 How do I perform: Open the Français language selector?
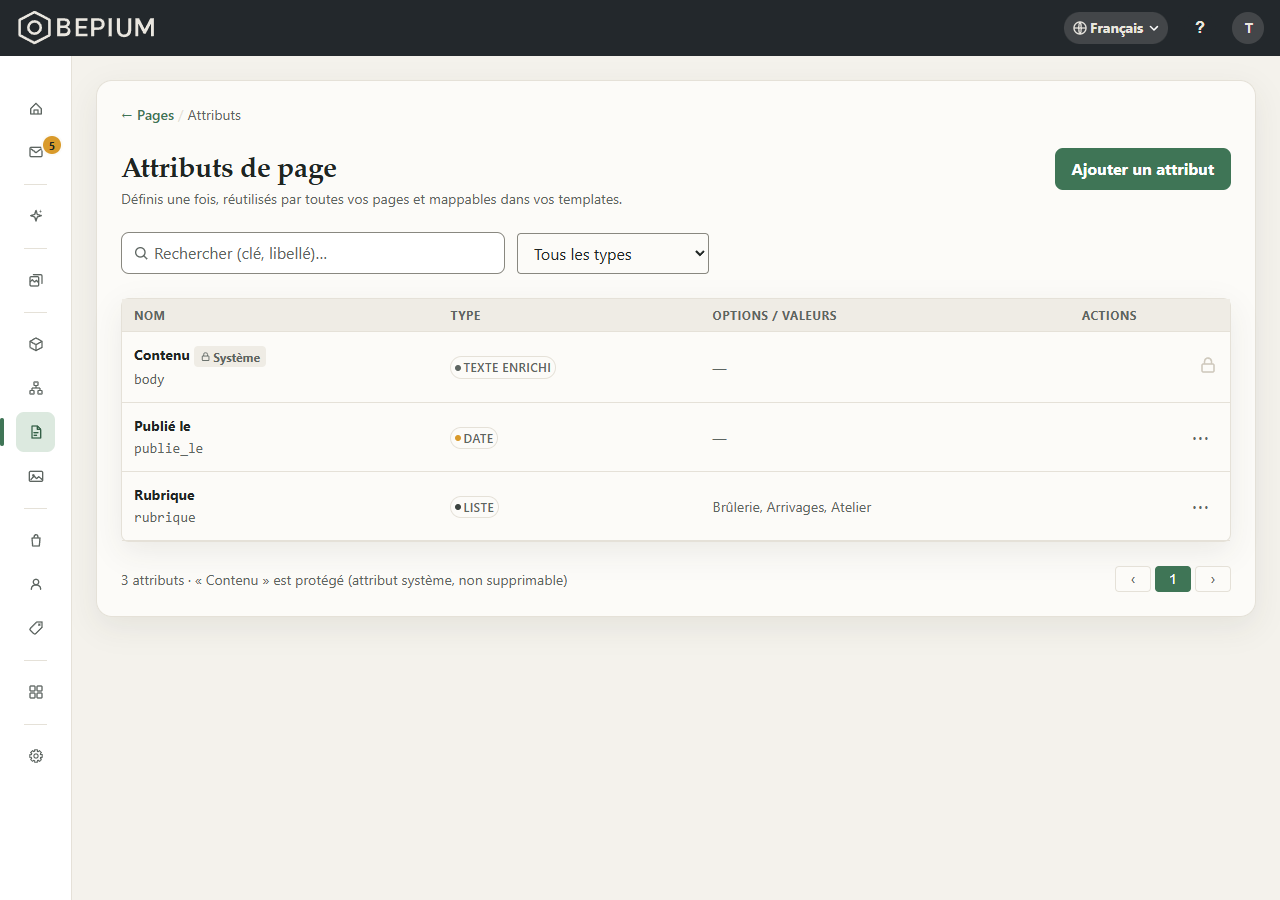tap(1116, 28)
